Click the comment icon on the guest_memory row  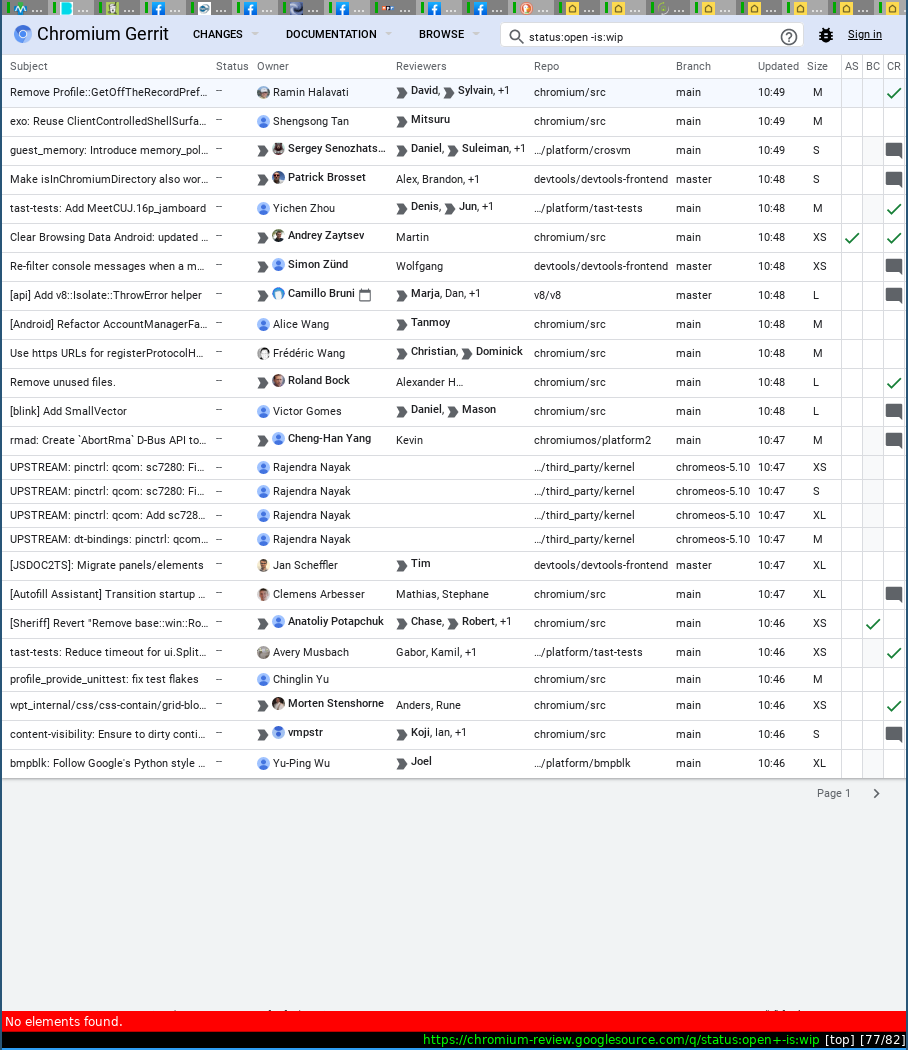click(x=893, y=150)
